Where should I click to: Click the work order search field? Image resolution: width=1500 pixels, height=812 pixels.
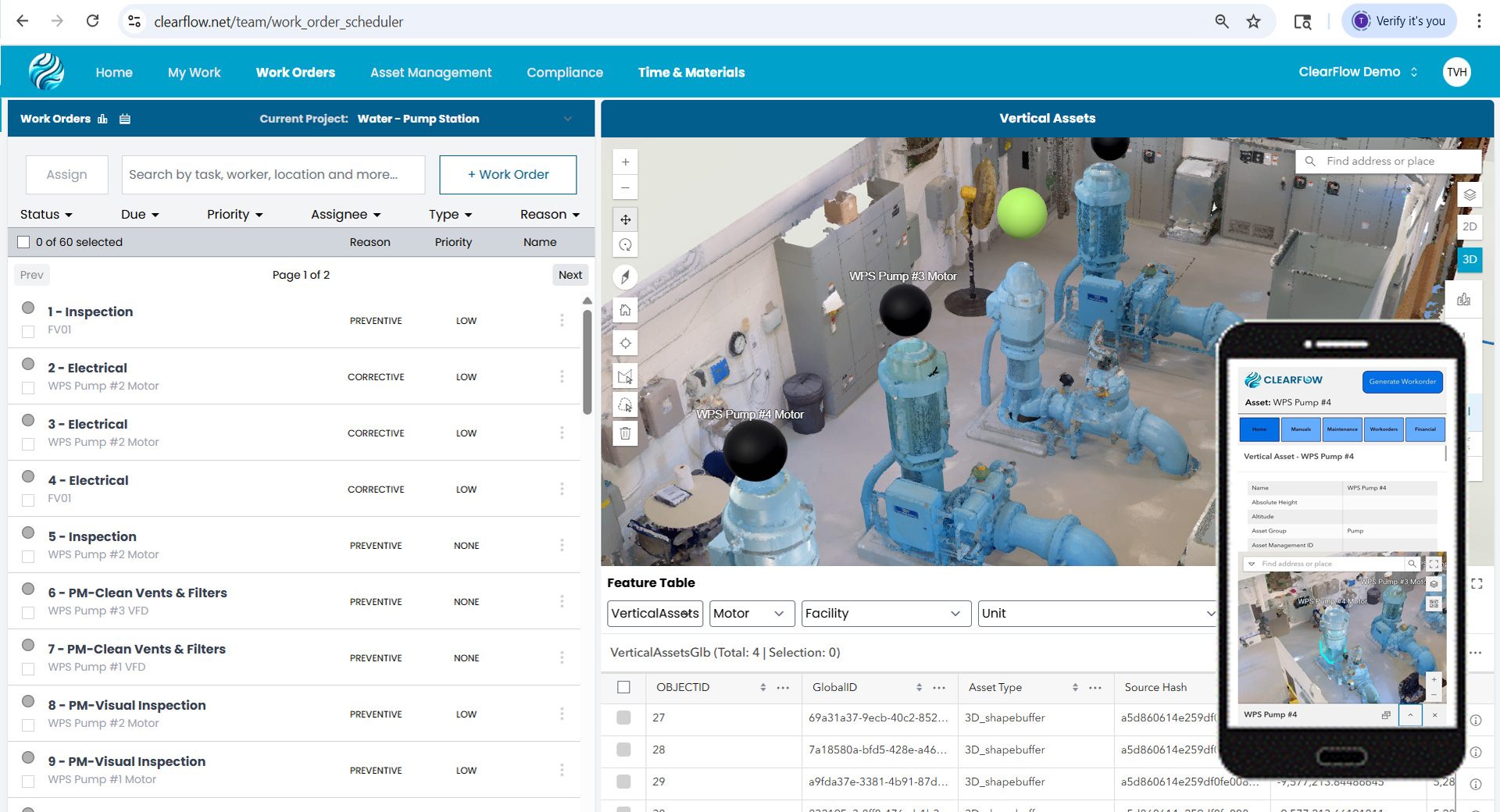[273, 175]
